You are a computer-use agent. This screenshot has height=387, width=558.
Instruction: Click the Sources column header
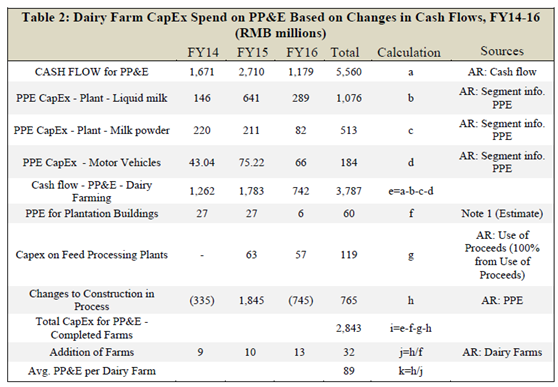tap(502, 51)
